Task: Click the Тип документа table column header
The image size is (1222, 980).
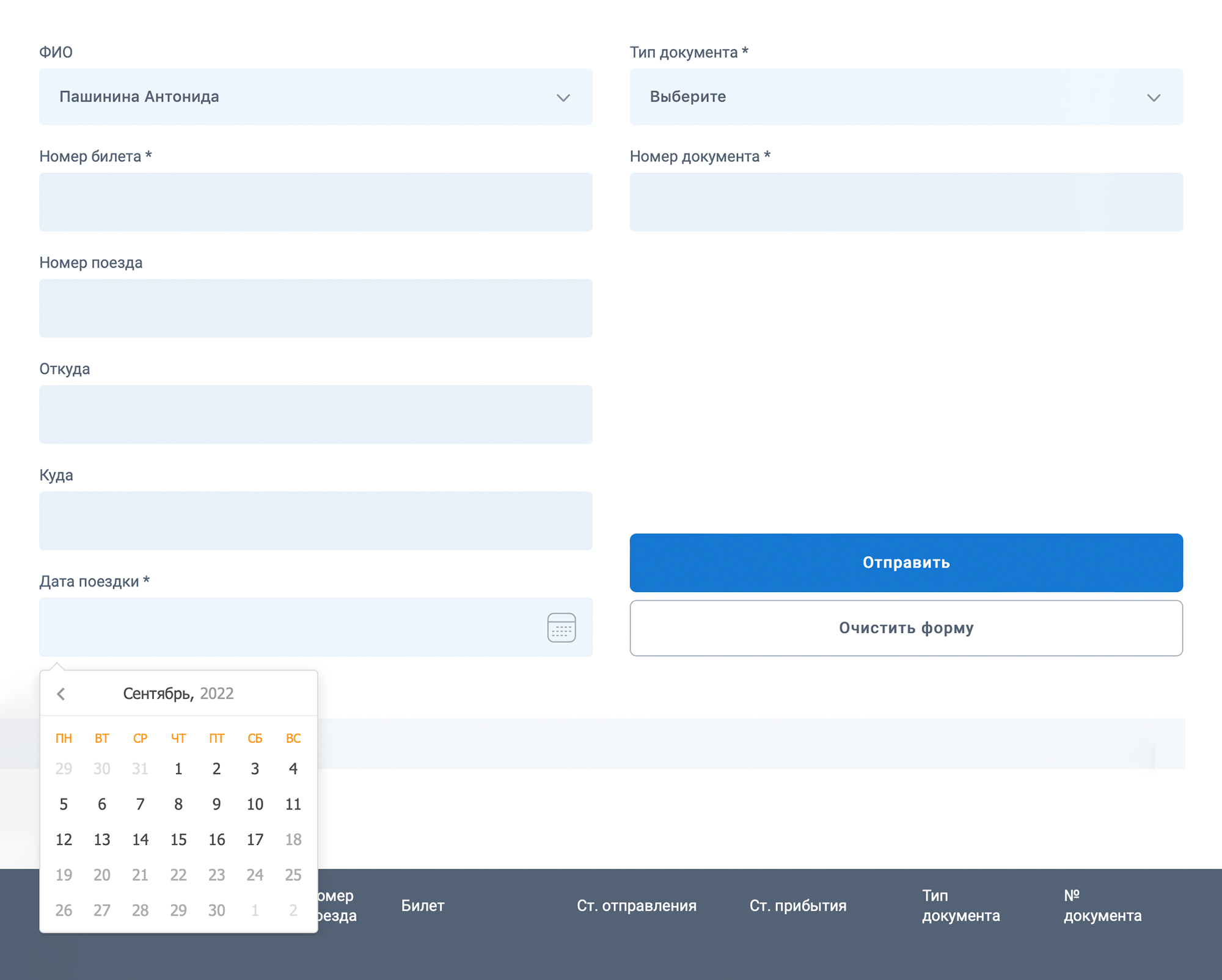Action: tap(961, 905)
